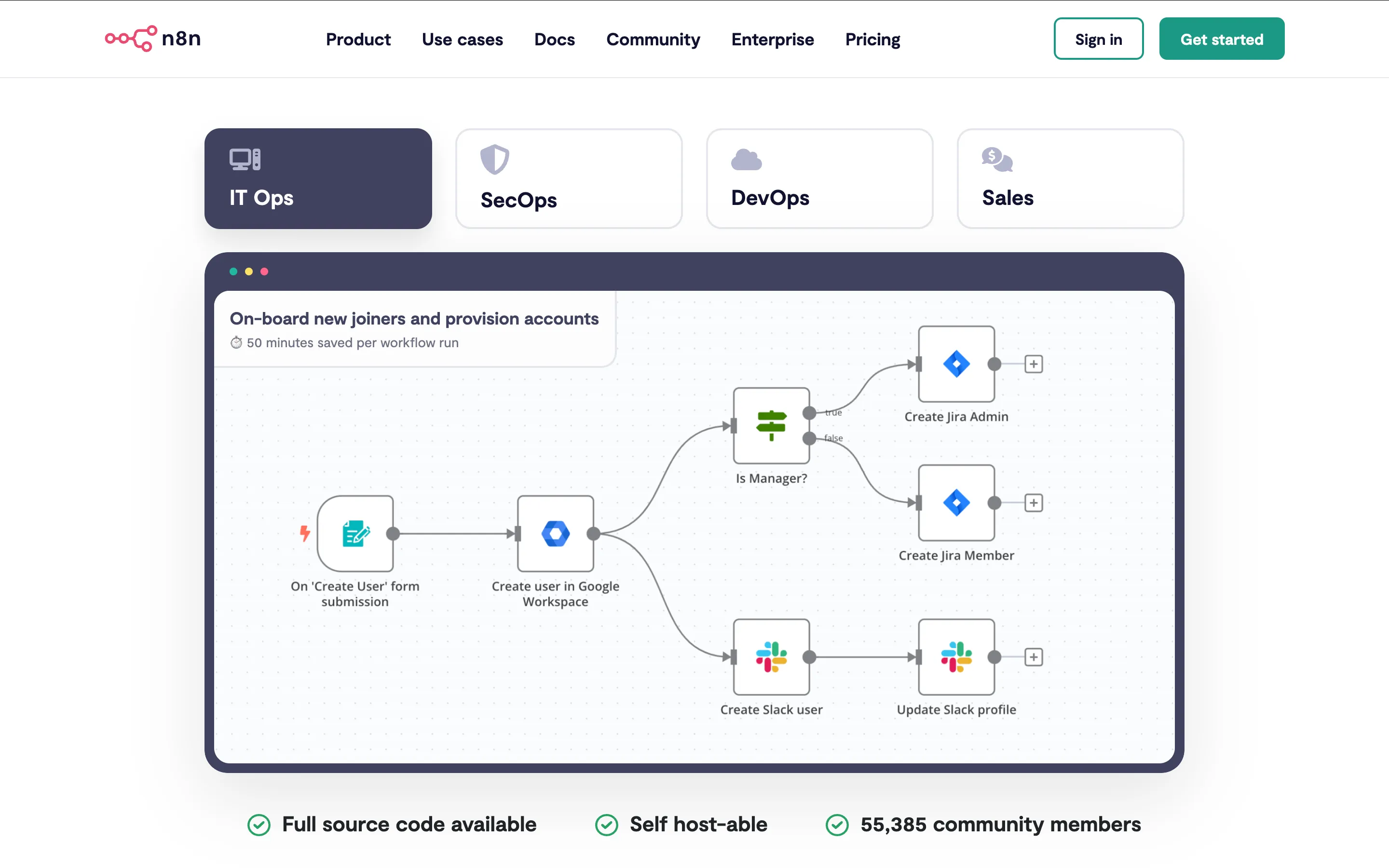Click the checkmark beside community members
This screenshot has height=868, width=1389.
click(x=837, y=825)
